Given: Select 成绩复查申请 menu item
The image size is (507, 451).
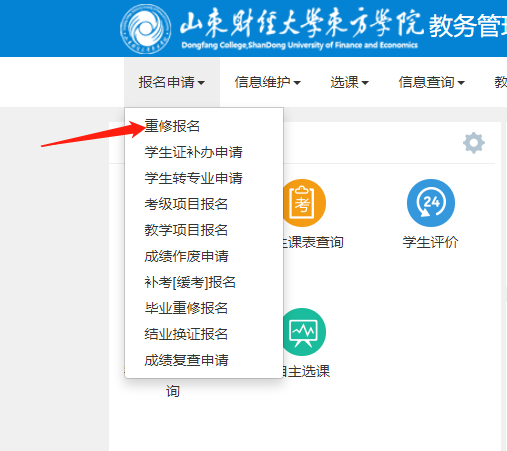Looking at the screenshot, I should (186, 360).
